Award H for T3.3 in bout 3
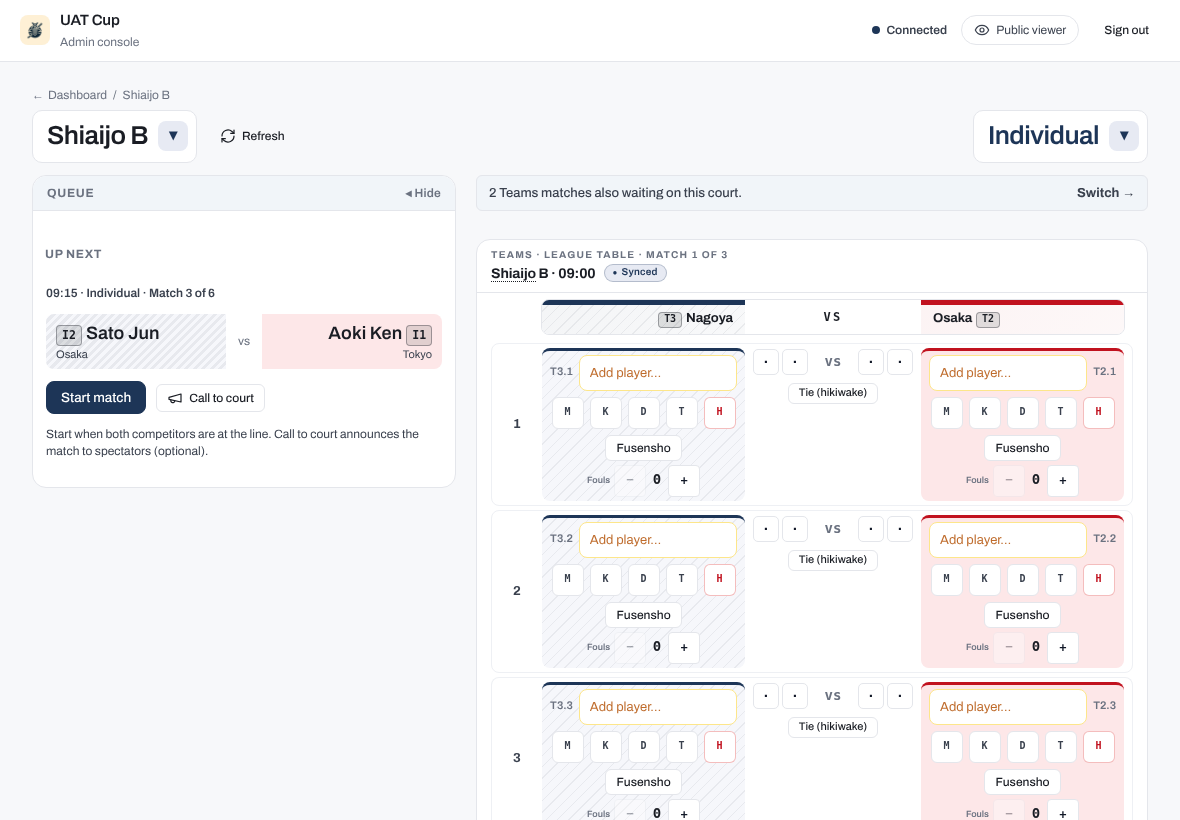The height and width of the screenshot is (820, 1180). pos(719,746)
